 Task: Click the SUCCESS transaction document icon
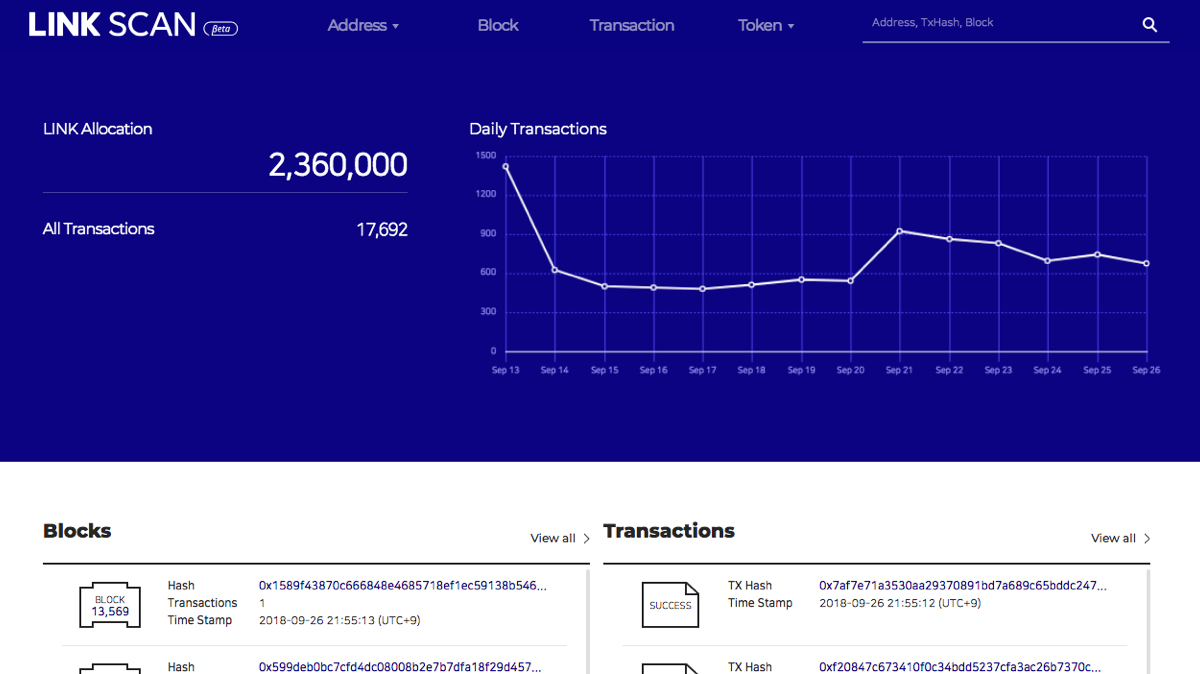(670, 605)
